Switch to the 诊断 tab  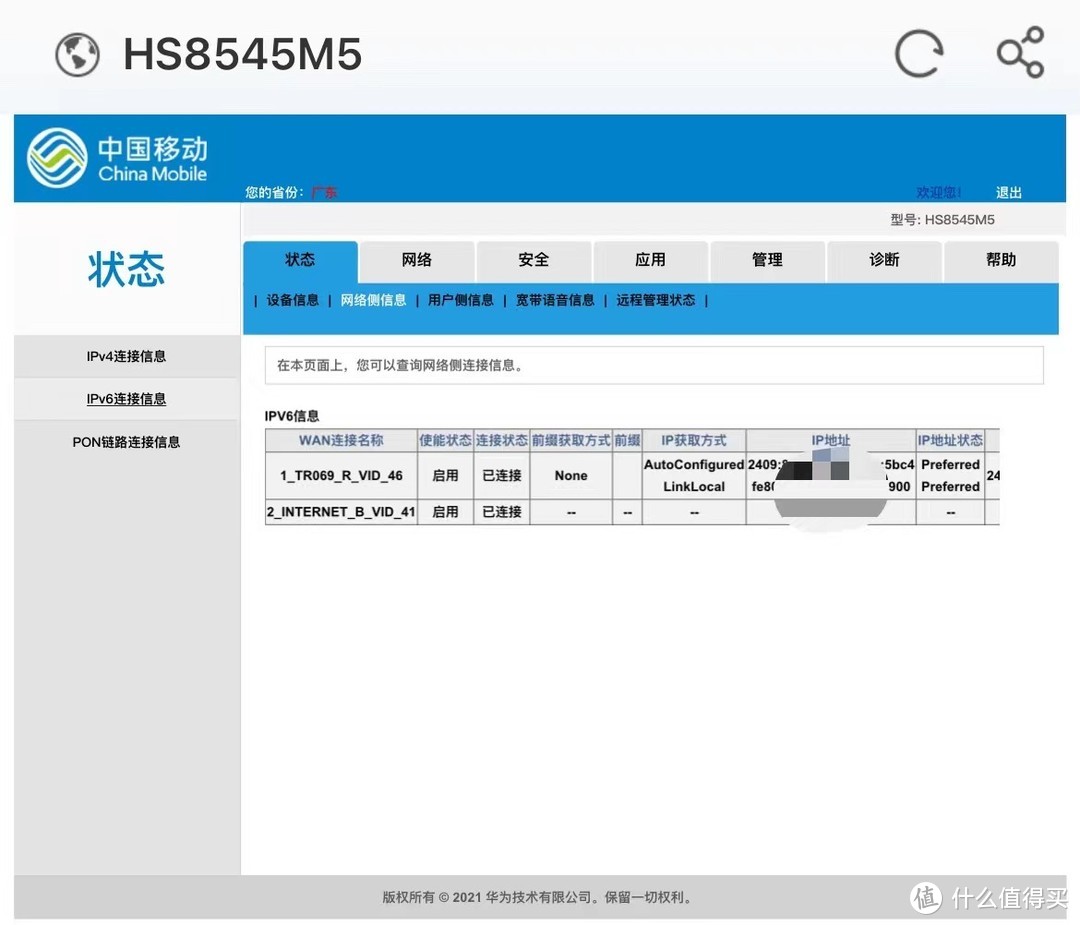pos(884,261)
